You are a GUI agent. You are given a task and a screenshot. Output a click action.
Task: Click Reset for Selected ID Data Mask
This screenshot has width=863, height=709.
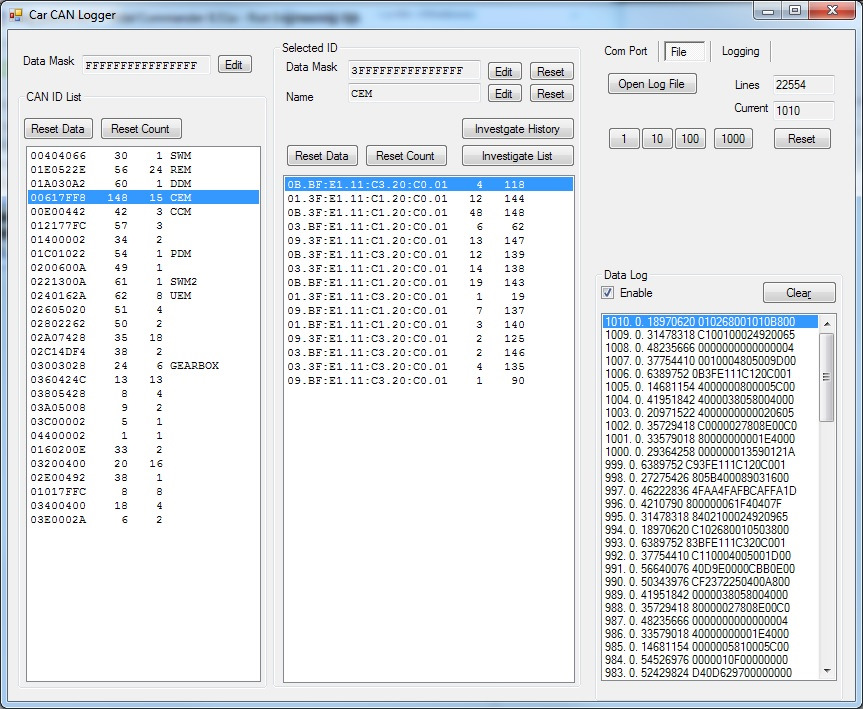point(551,72)
